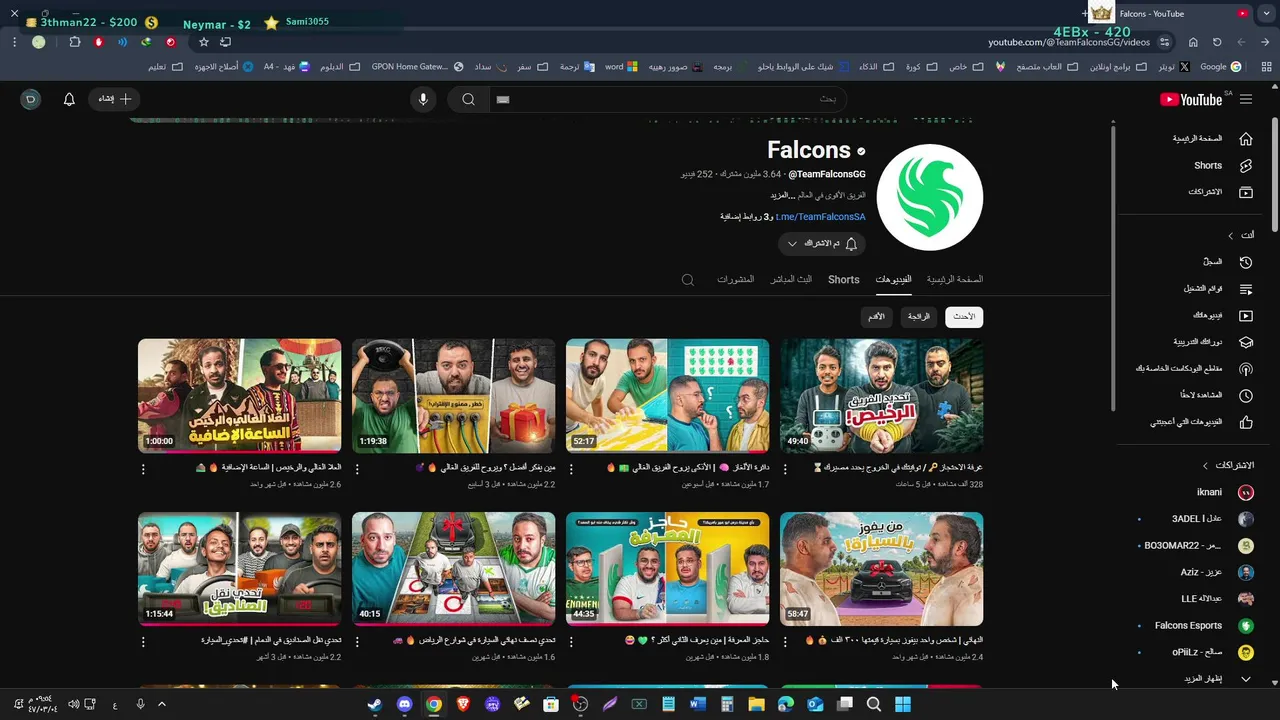This screenshot has width=1280, height=720.
Task: Select Latest (الأحدث) filter chip
Action: pos(964,317)
